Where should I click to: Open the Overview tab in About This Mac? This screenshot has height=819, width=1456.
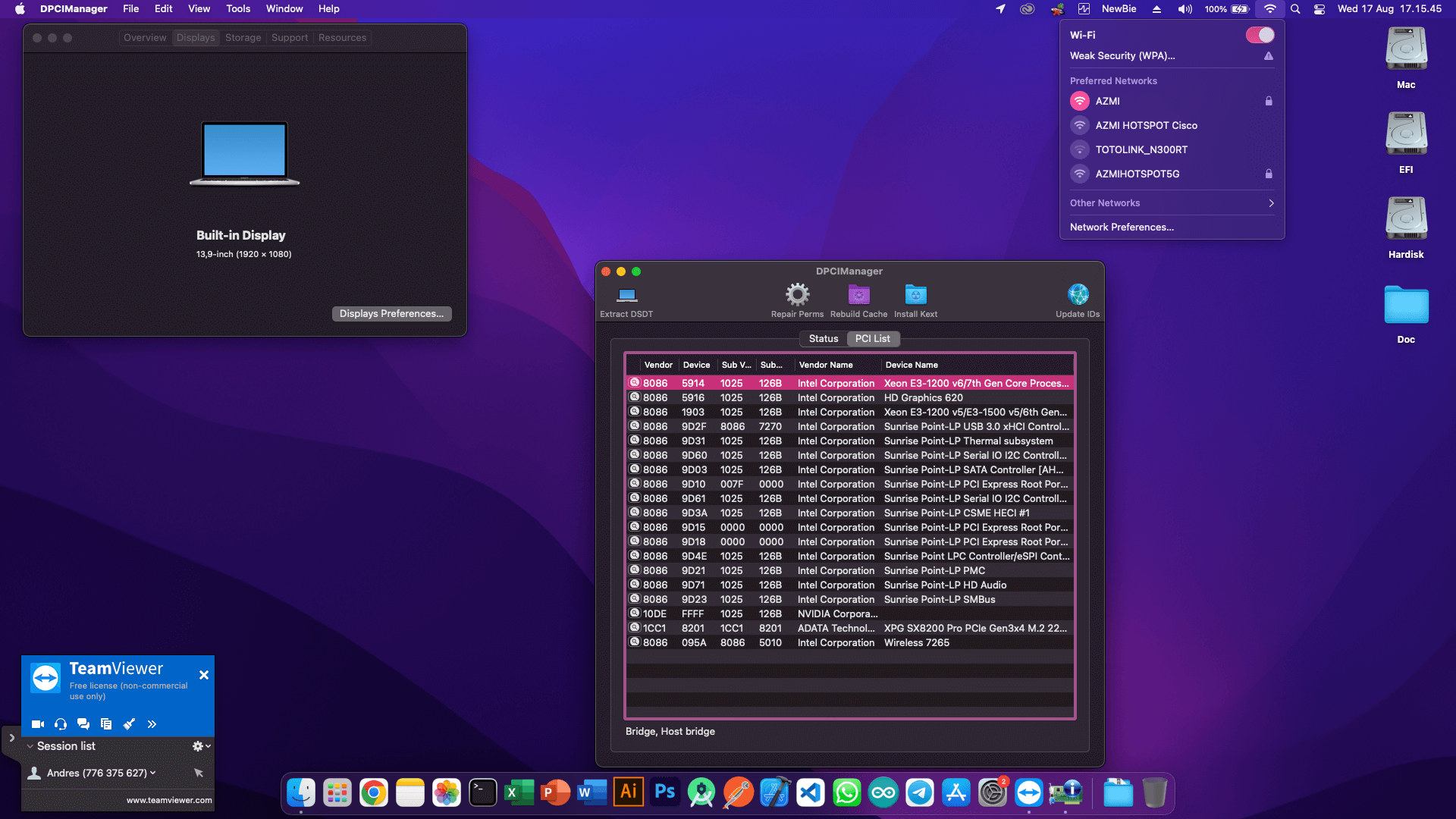pyautogui.click(x=145, y=38)
